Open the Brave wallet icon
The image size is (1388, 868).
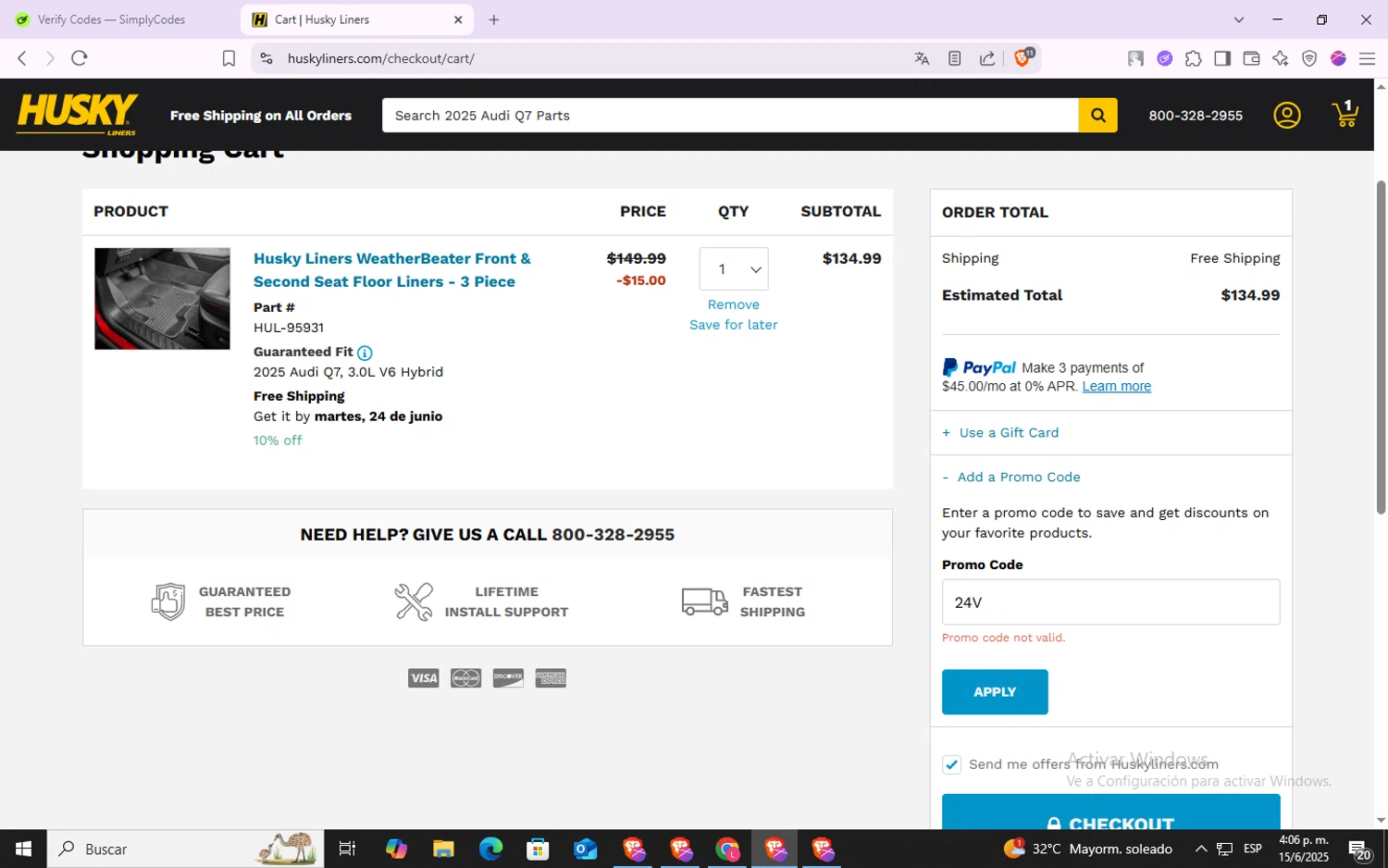point(1251,58)
